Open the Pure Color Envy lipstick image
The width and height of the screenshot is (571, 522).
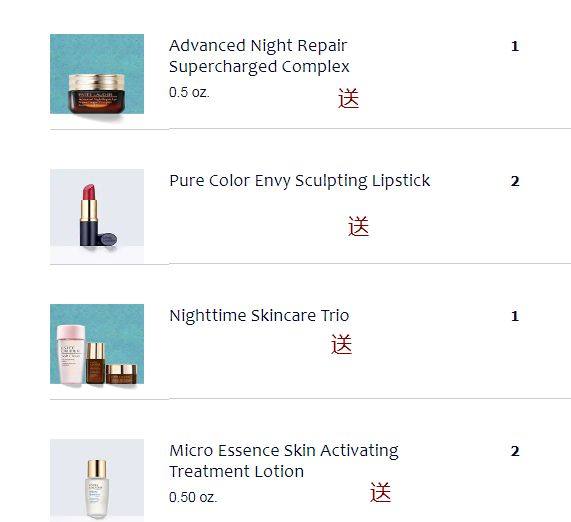tap(97, 216)
